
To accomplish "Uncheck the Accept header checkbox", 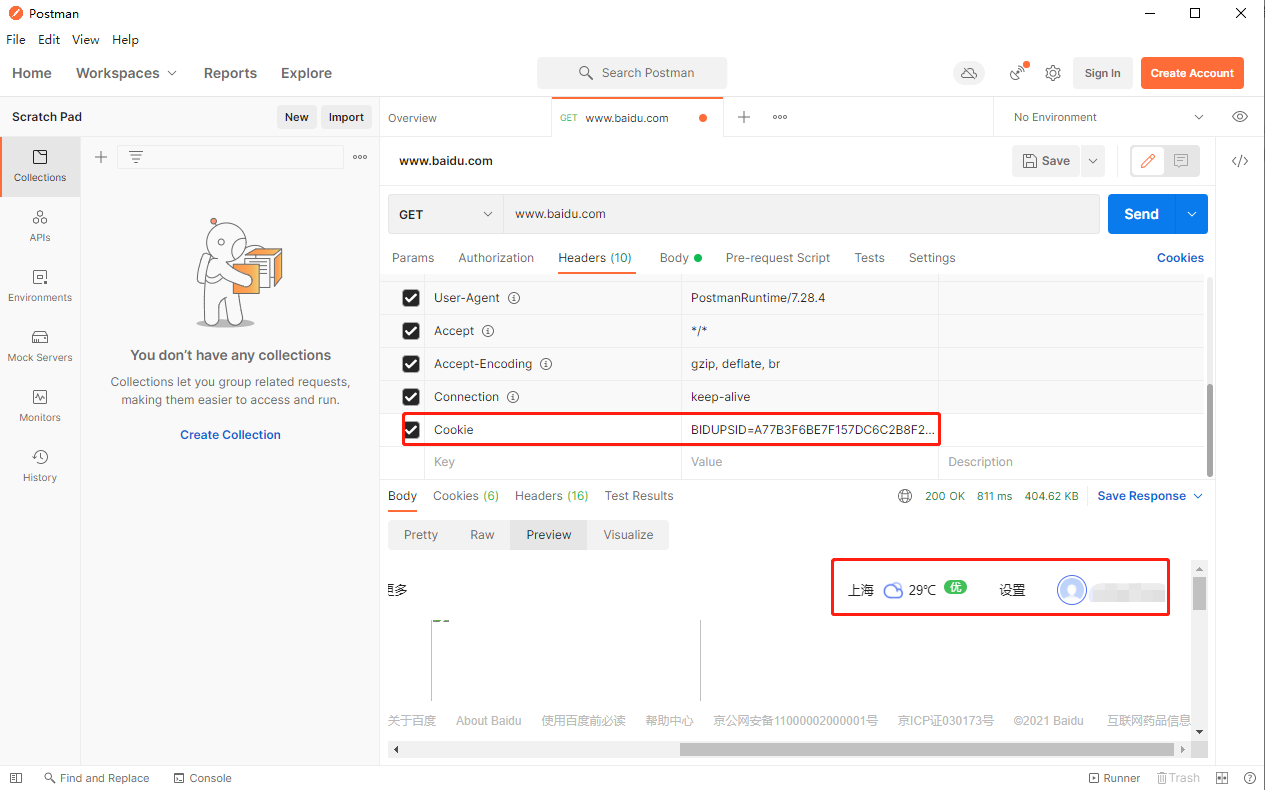I will (x=411, y=331).
